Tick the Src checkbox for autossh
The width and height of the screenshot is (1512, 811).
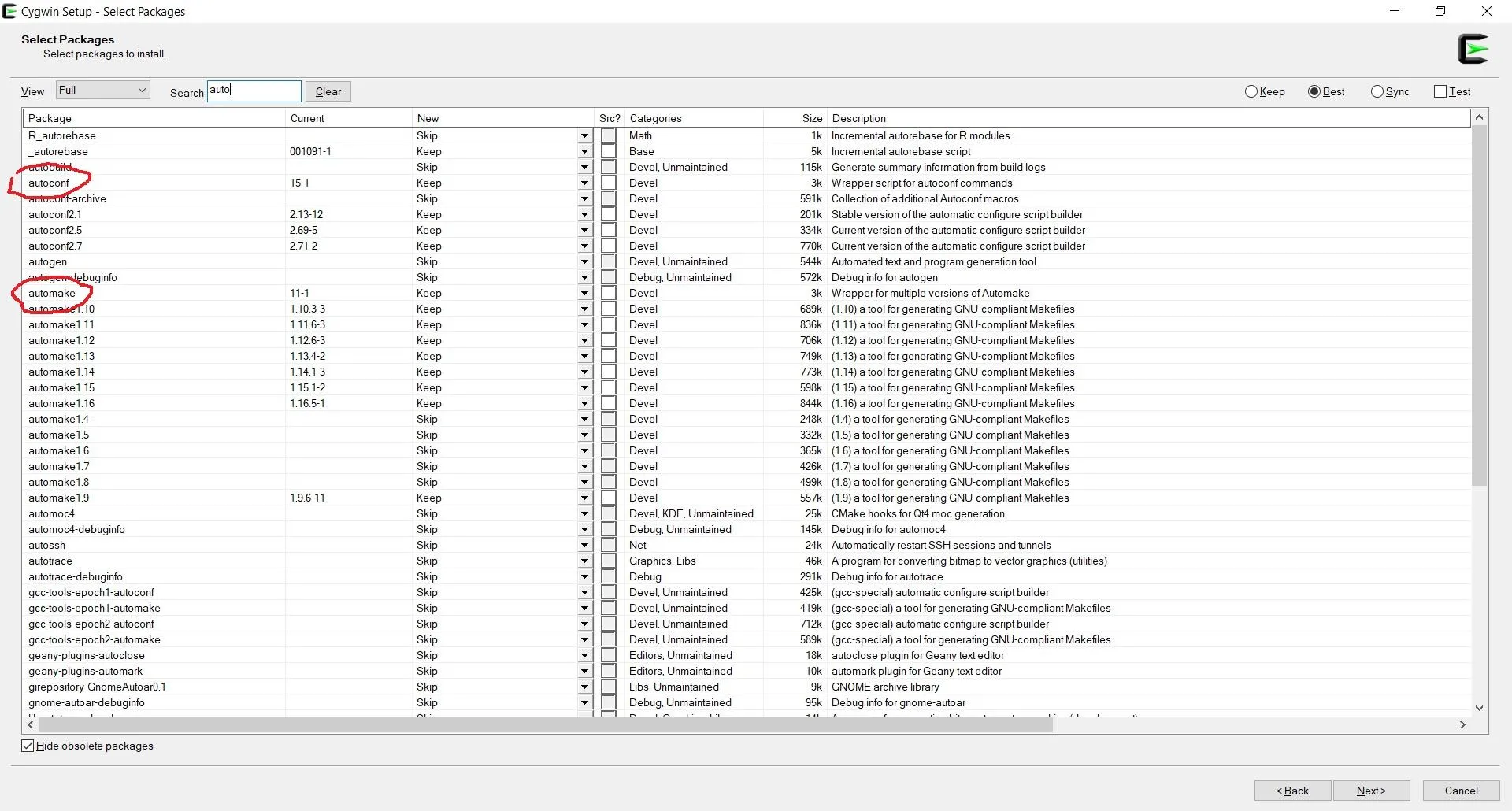[609, 545]
